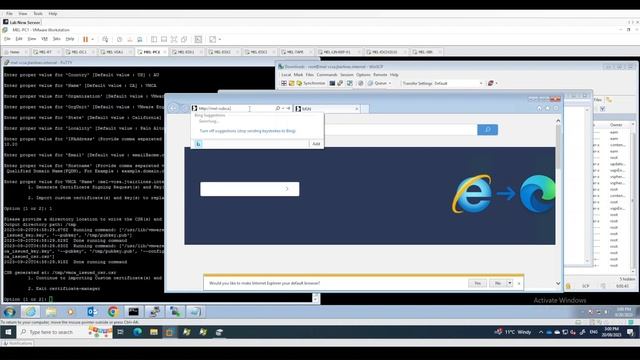The height and width of the screenshot is (360, 640).
Task: Click VMware console view icon
Action: 198,39
